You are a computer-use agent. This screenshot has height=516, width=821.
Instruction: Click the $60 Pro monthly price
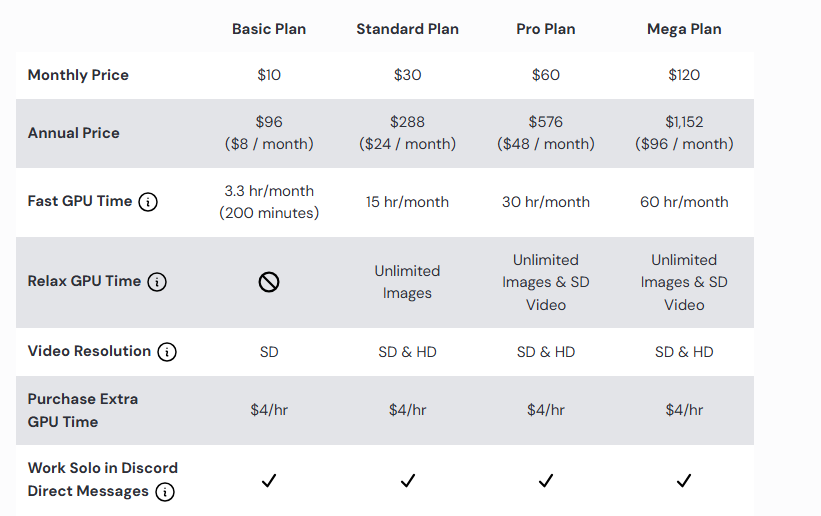[546, 75]
